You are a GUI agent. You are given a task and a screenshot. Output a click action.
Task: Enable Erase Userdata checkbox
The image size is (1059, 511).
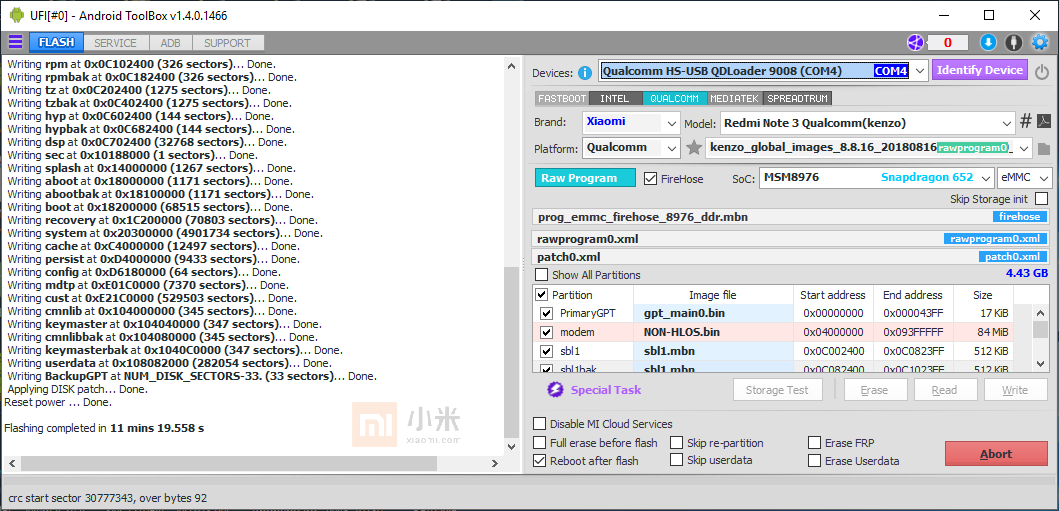point(815,461)
